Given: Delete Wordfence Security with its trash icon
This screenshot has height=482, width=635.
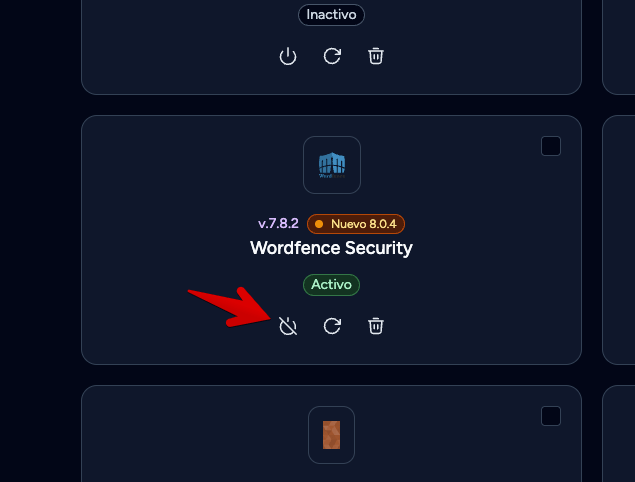Looking at the screenshot, I should [376, 326].
